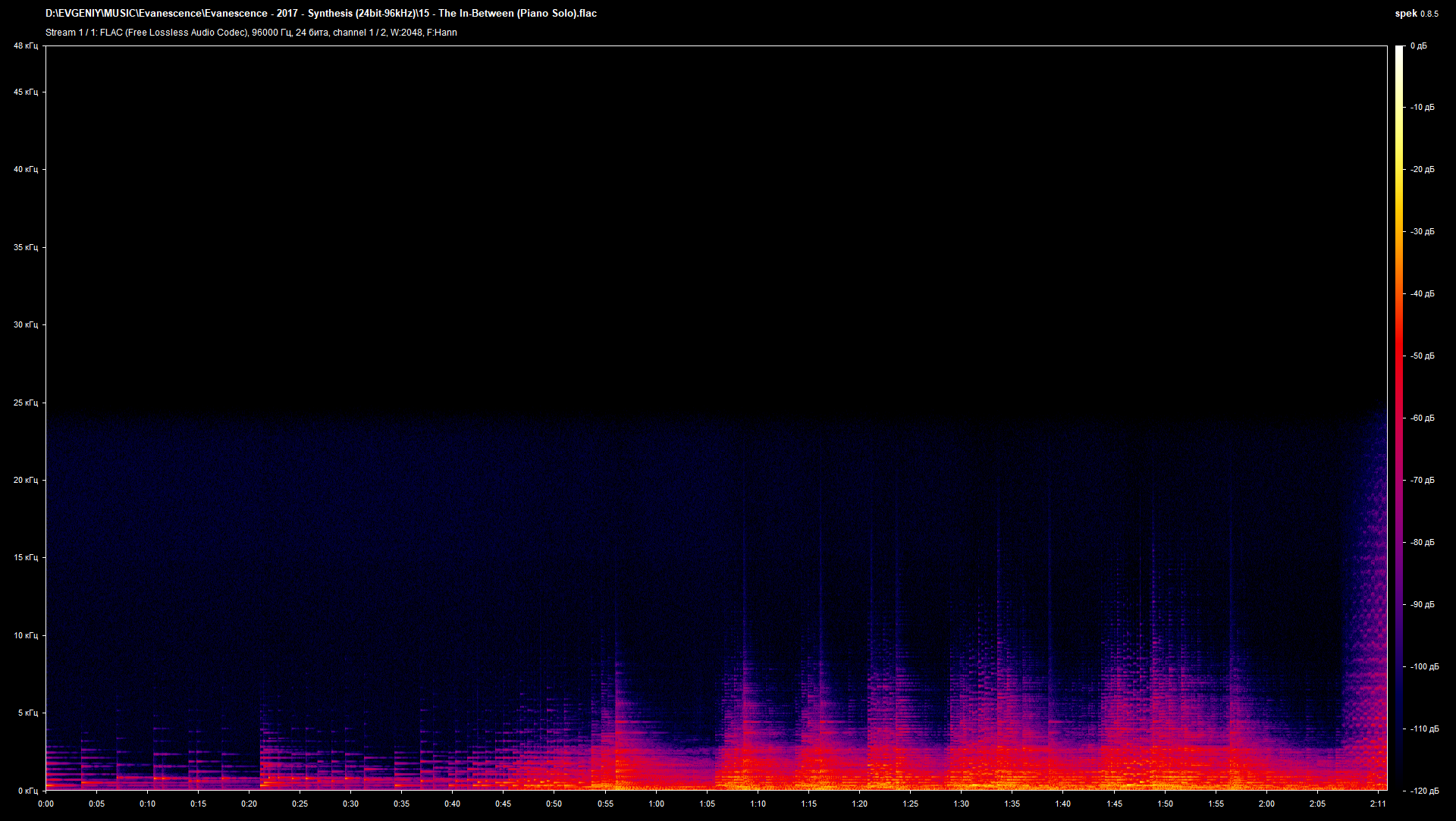The width and height of the screenshot is (1456, 821).
Task: Click the -60 дБ legend label
Action: click(1422, 418)
